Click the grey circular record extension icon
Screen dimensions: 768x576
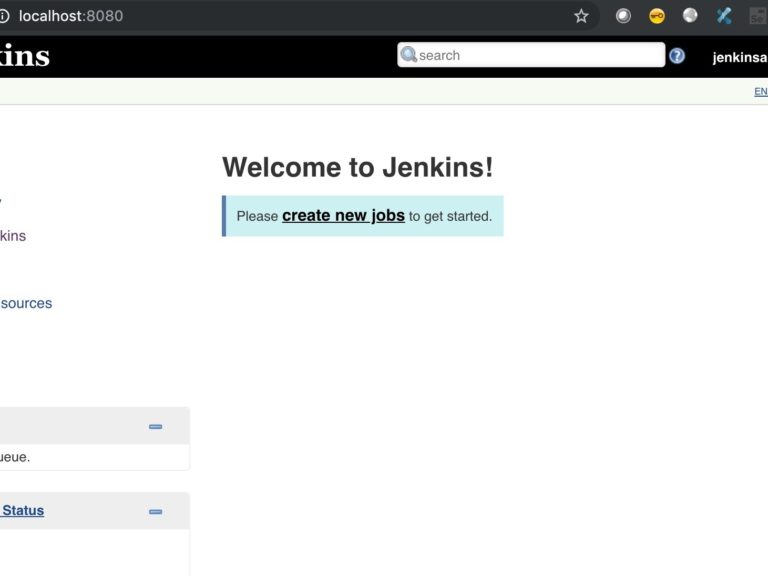pyautogui.click(x=623, y=16)
